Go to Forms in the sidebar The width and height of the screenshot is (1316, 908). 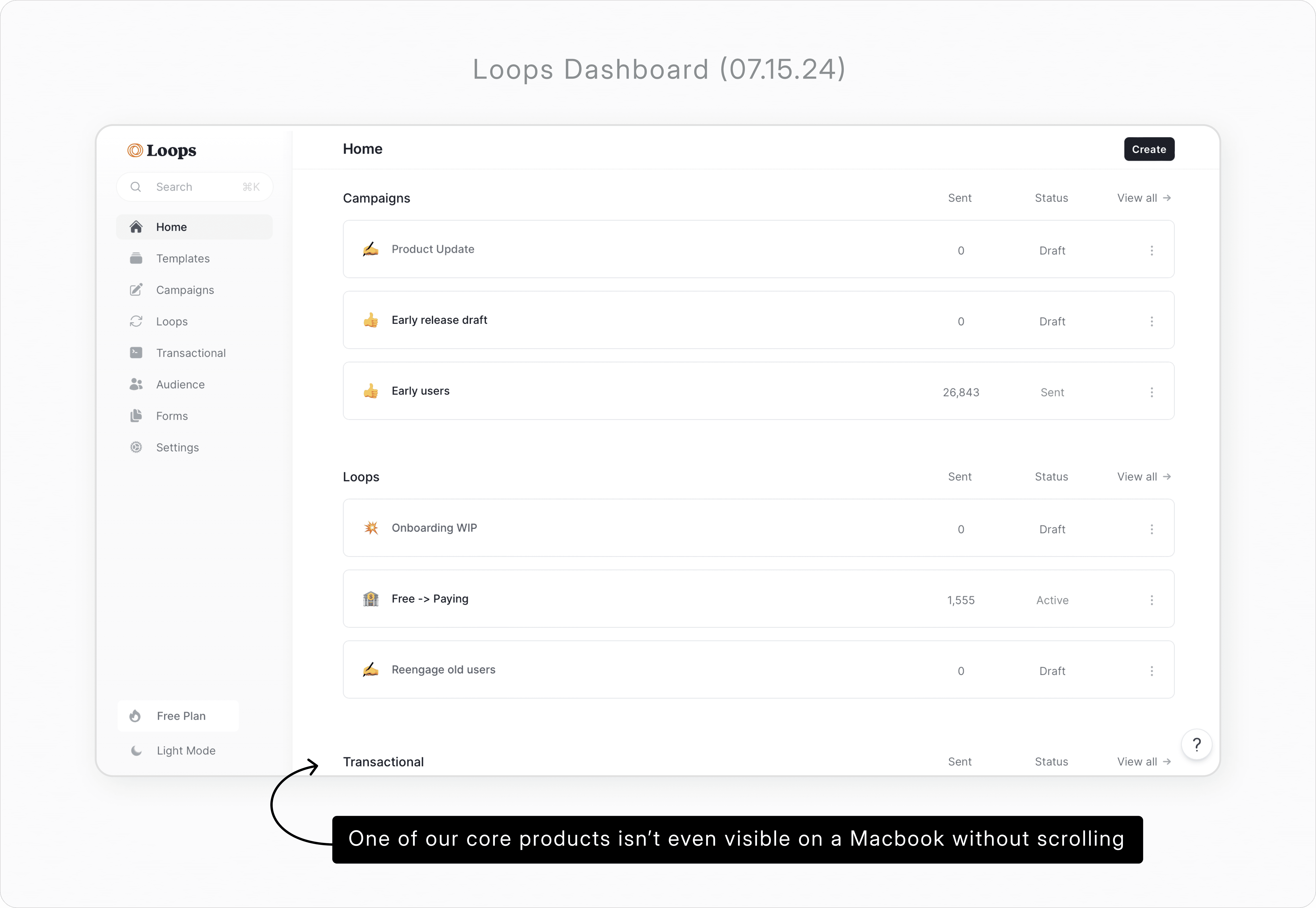pos(172,416)
